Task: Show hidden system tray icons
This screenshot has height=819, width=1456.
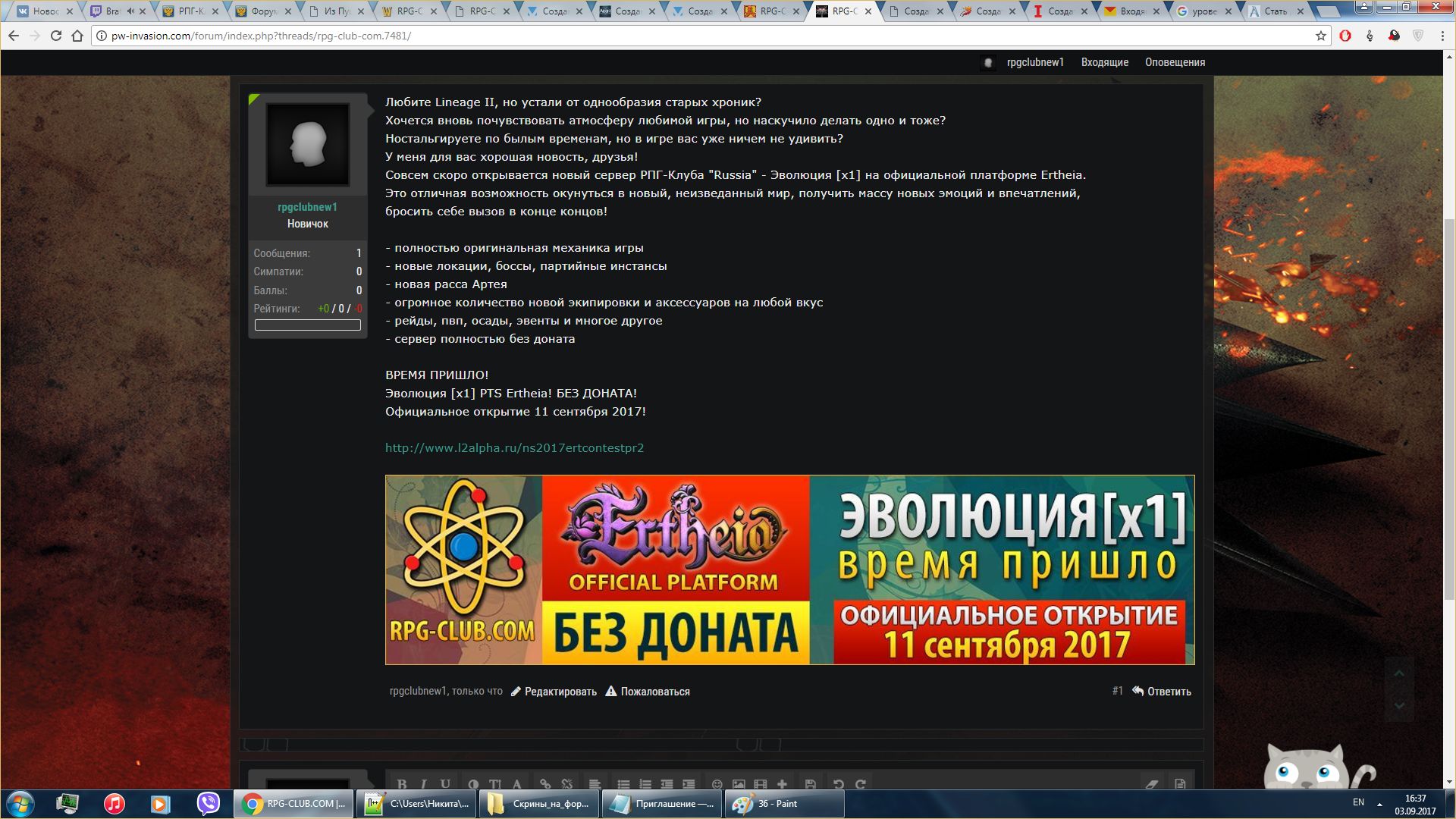Action: (x=1380, y=803)
